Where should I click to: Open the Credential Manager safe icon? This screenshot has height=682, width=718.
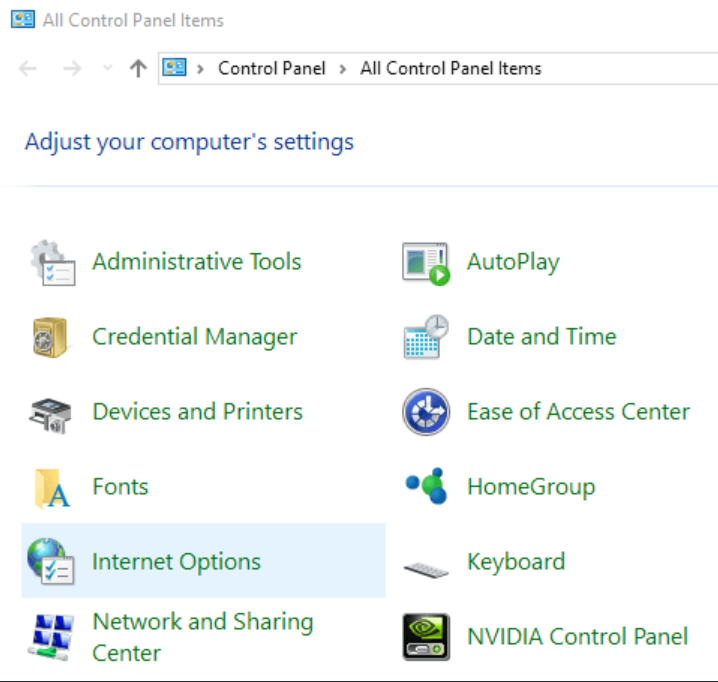click(50, 337)
